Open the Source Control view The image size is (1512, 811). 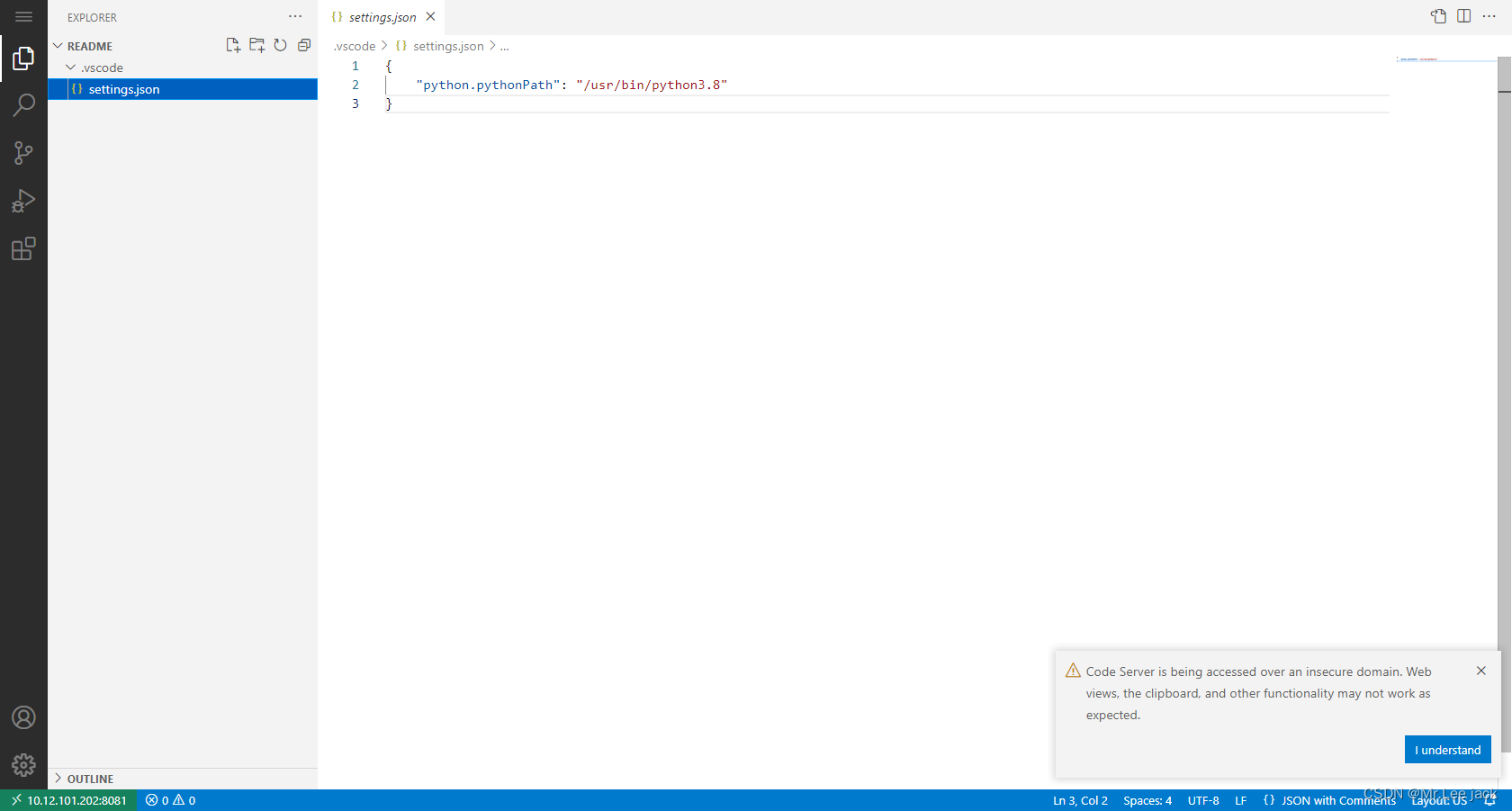(23, 153)
